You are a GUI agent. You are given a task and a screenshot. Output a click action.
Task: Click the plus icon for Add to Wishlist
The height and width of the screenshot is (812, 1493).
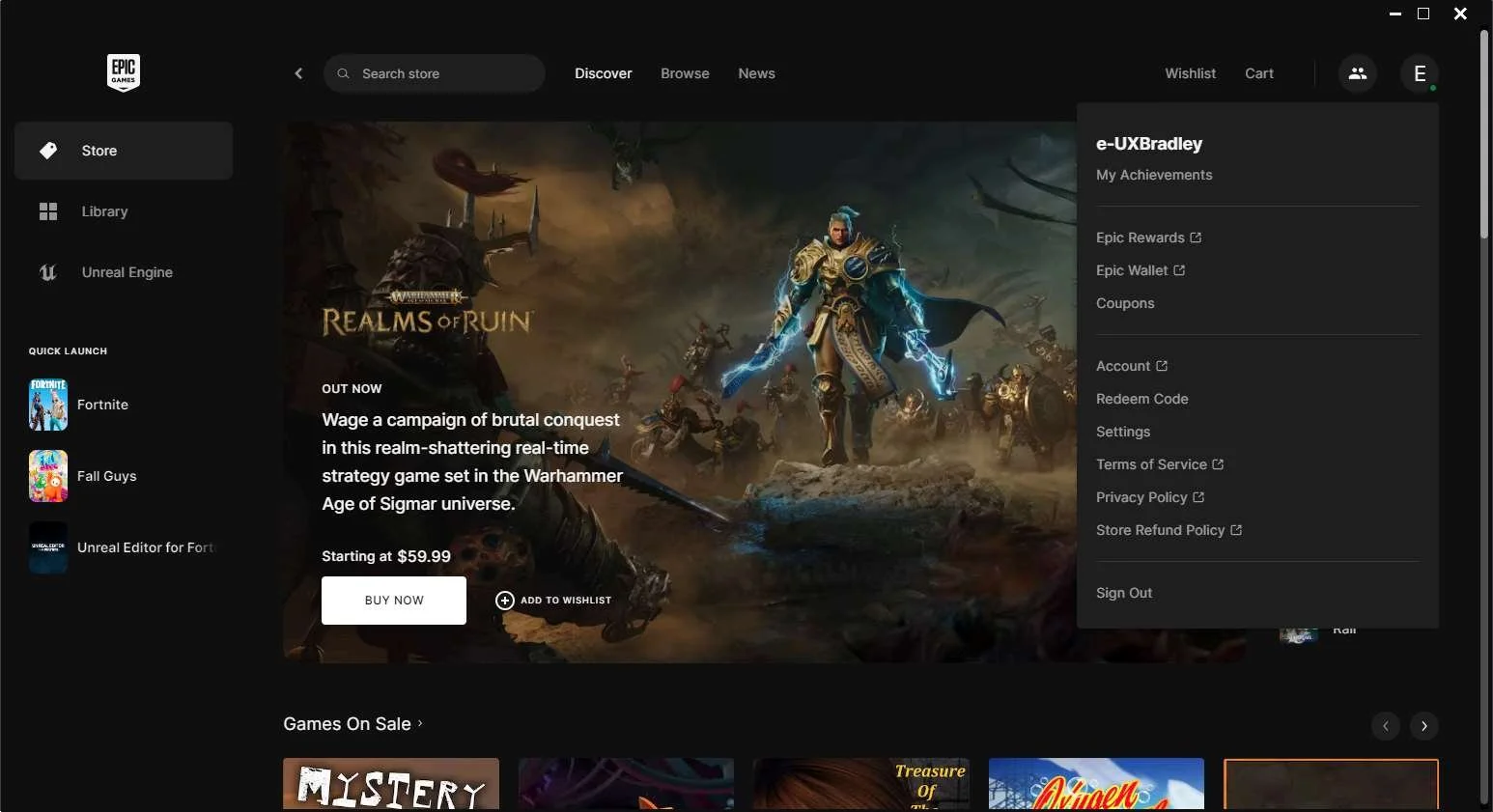tap(505, 601)
